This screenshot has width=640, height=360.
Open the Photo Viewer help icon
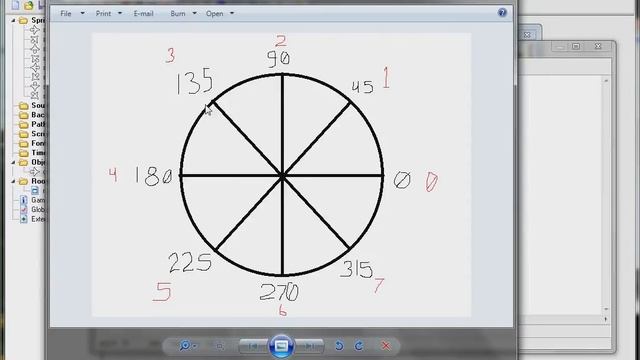pyautogui.click(x=502, y=12)
